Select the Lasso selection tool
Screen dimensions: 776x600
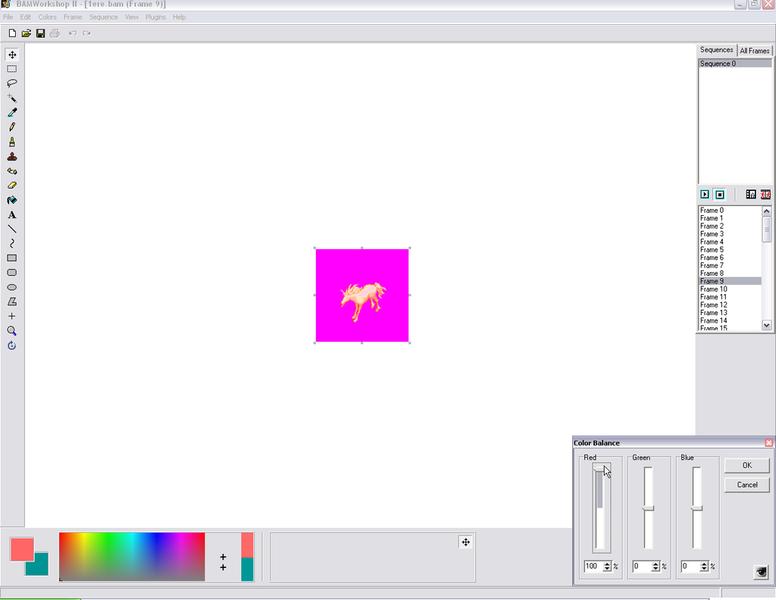click(x=12, y=83)
